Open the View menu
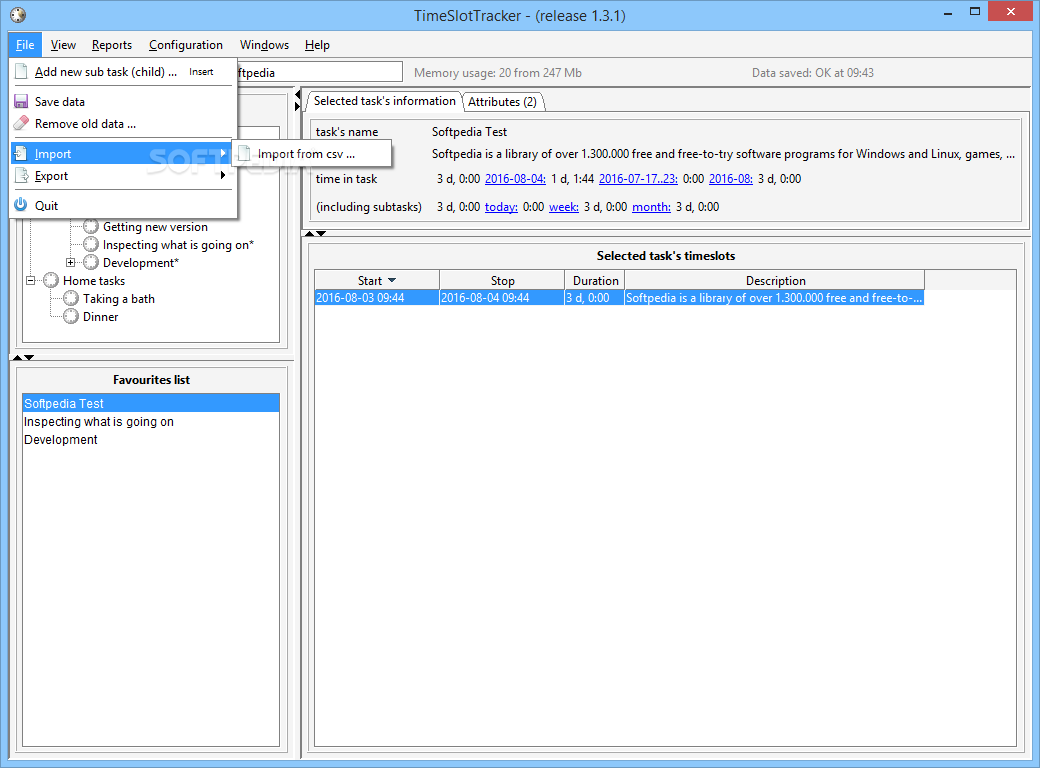 tap(63, 45)
